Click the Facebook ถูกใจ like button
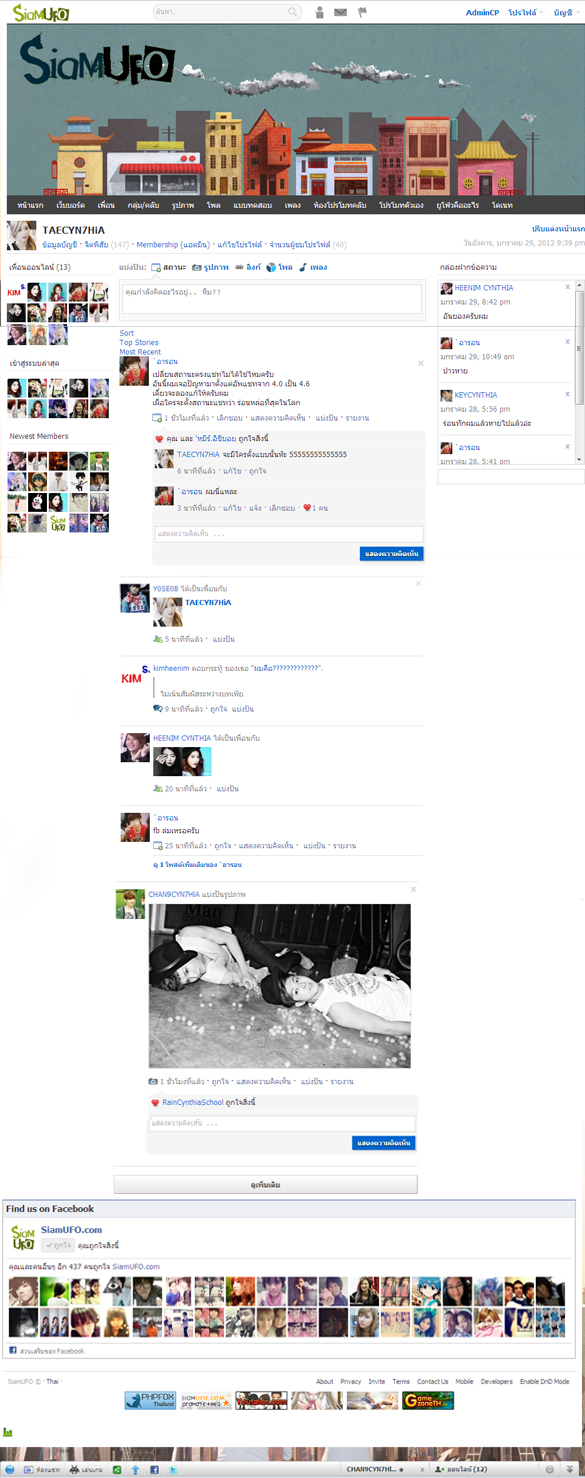The width and height of the screenshot is (585, 1478). click(57, 1245)
